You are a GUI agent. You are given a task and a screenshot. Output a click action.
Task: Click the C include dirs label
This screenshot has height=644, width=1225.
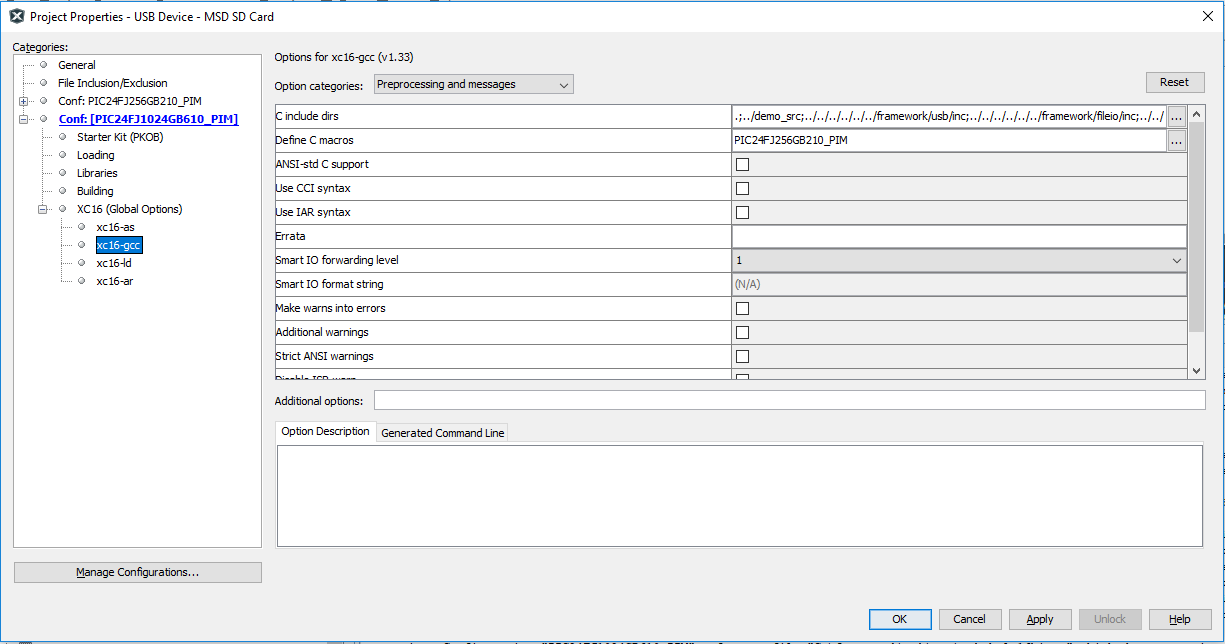click(307, 117)
